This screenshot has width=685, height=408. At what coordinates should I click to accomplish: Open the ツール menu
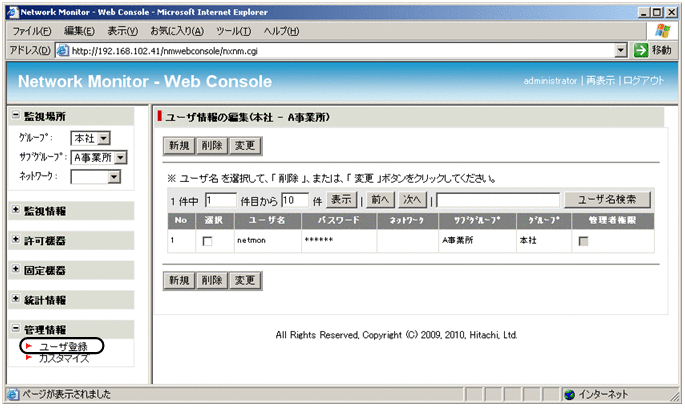tap(234, 31)
